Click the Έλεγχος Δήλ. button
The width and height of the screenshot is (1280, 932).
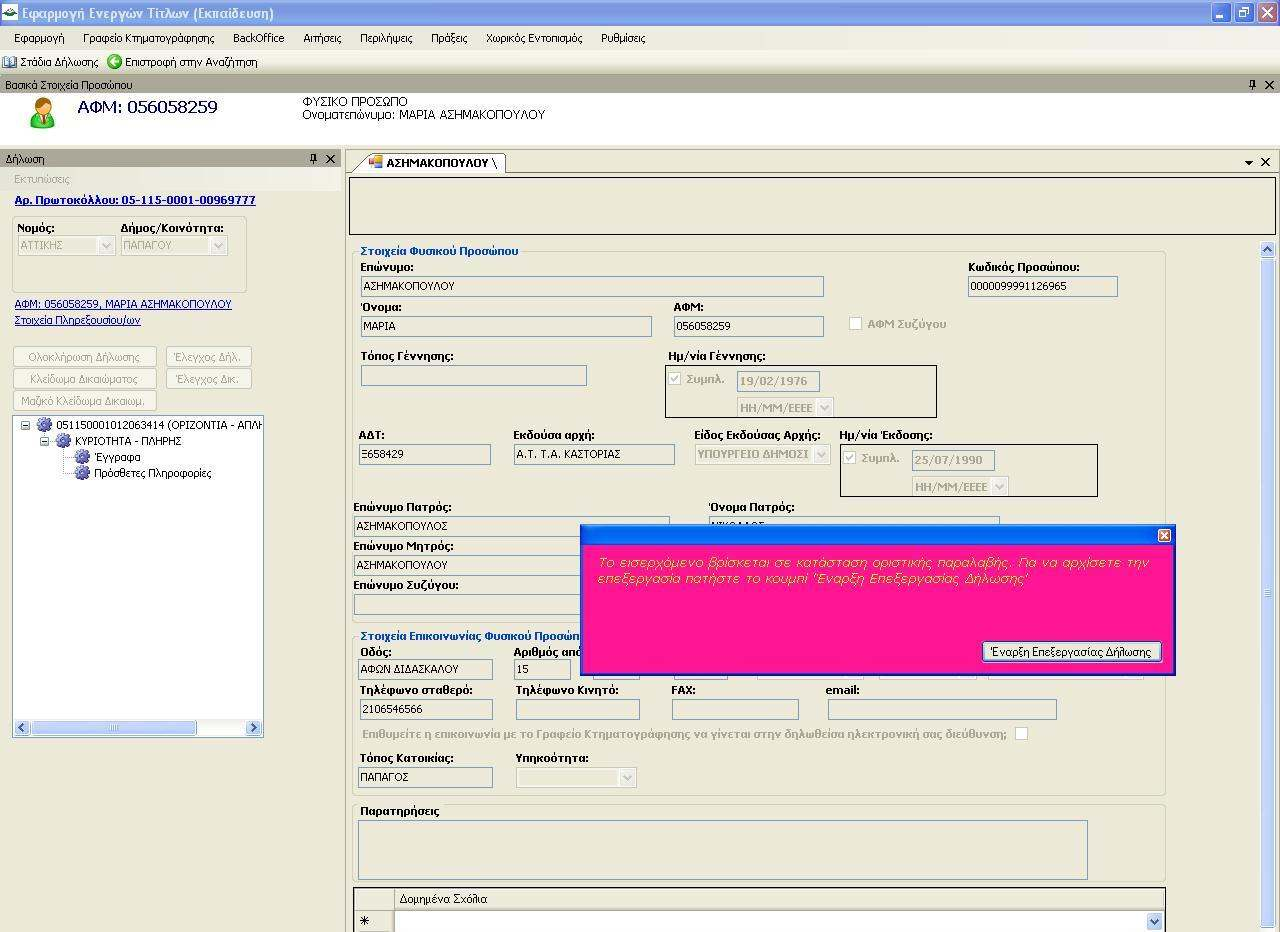pyautogui.click(x=208, y=357)
